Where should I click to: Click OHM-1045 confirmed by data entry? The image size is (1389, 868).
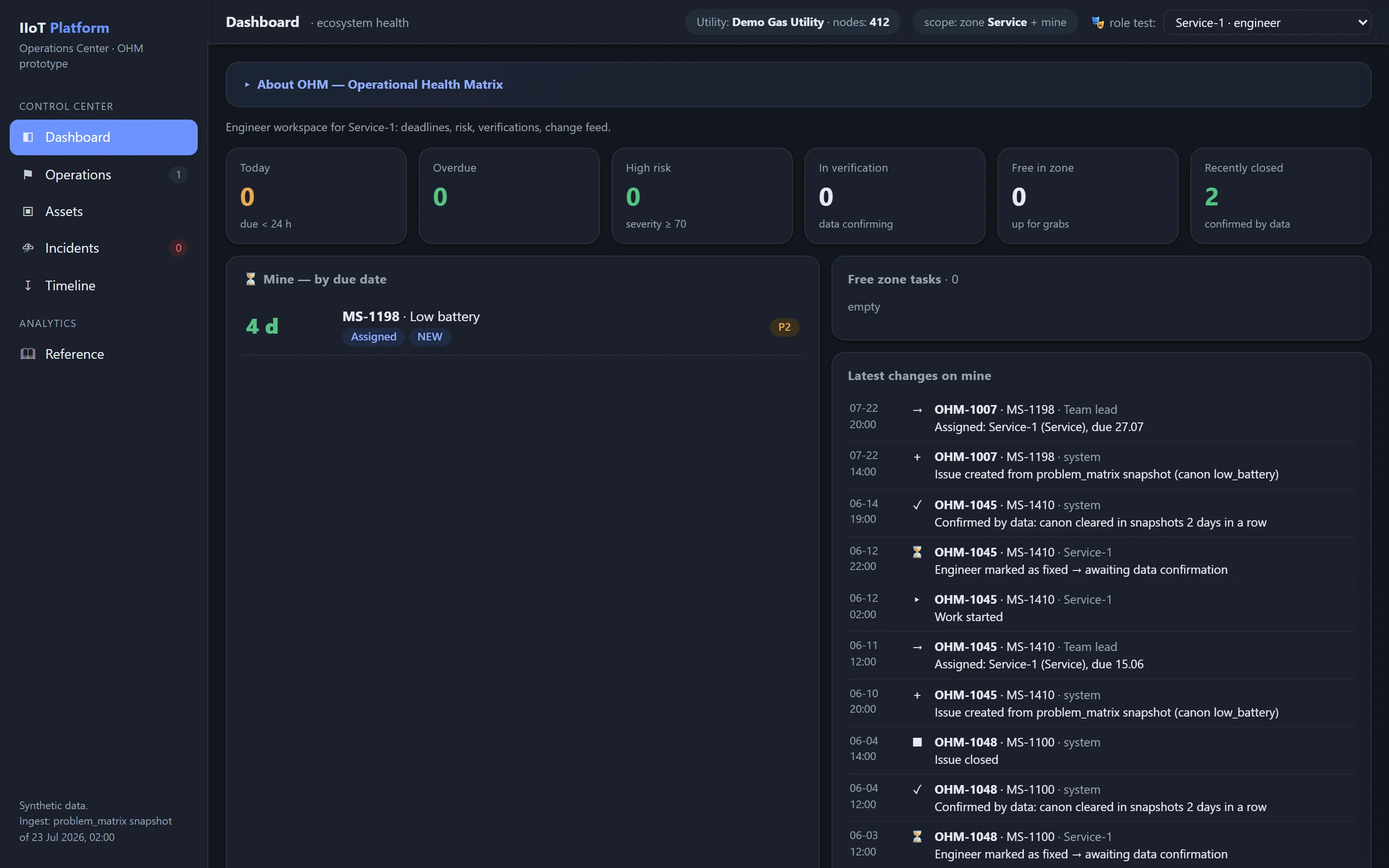point(966,505)
